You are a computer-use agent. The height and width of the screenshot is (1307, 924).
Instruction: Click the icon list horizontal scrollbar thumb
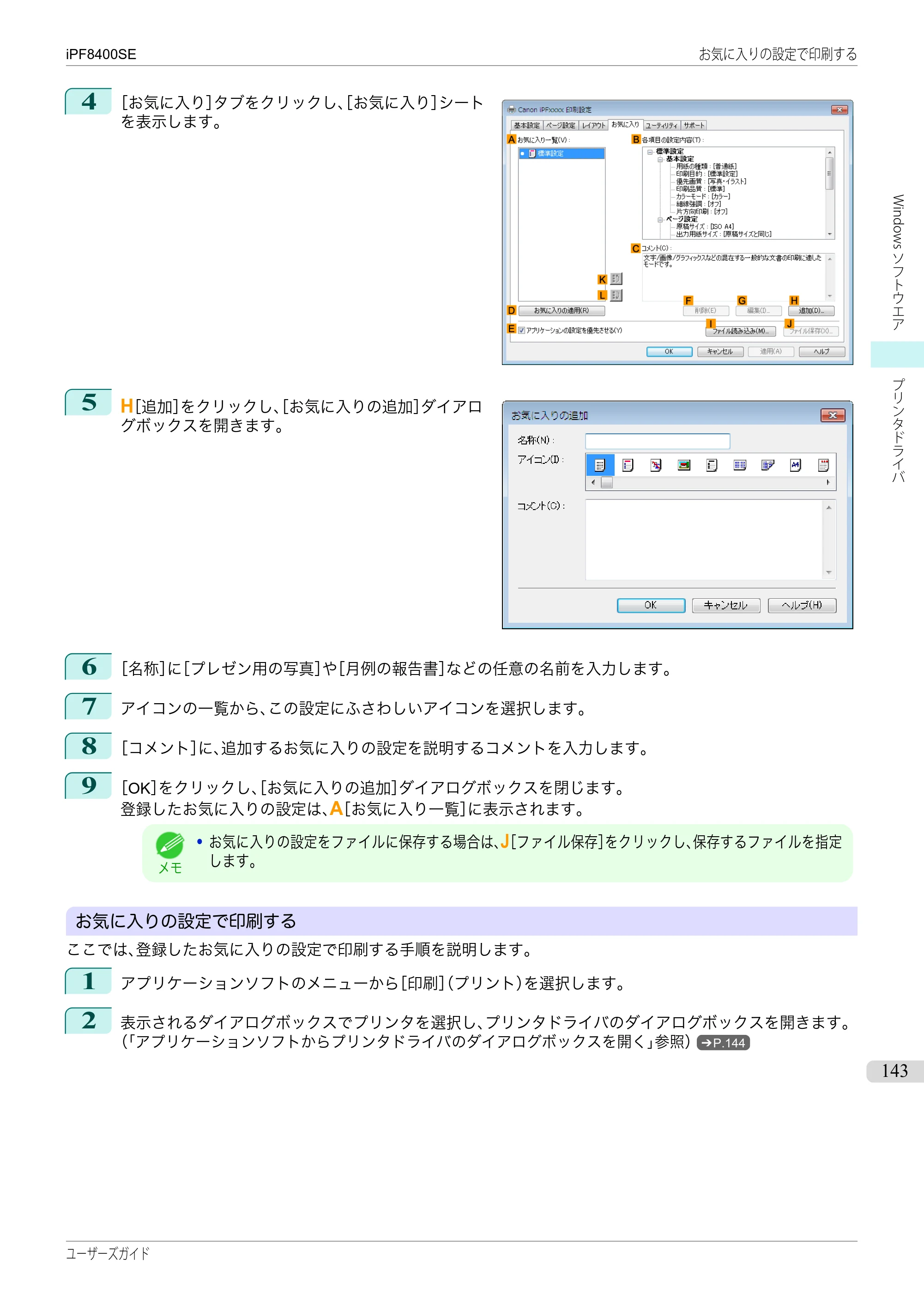(607, 483)
